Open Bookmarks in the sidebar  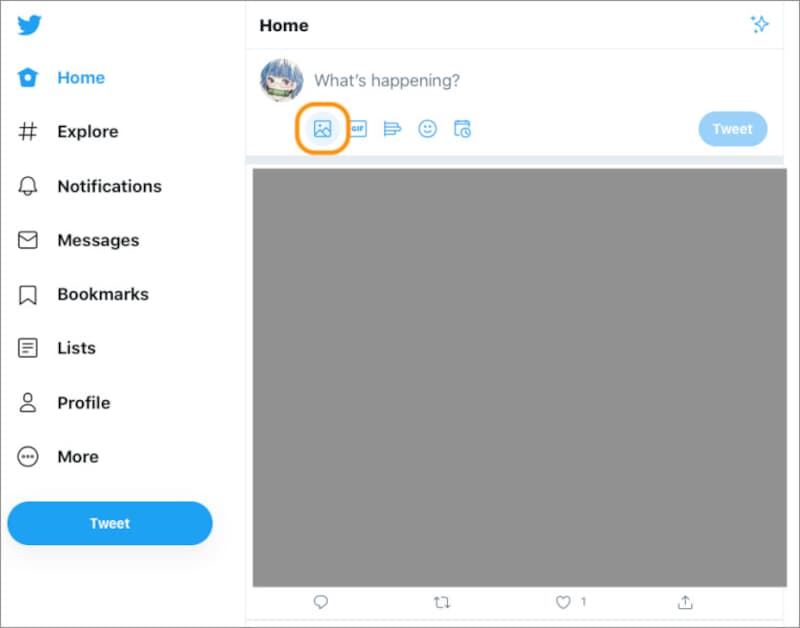tap(102, 294)
